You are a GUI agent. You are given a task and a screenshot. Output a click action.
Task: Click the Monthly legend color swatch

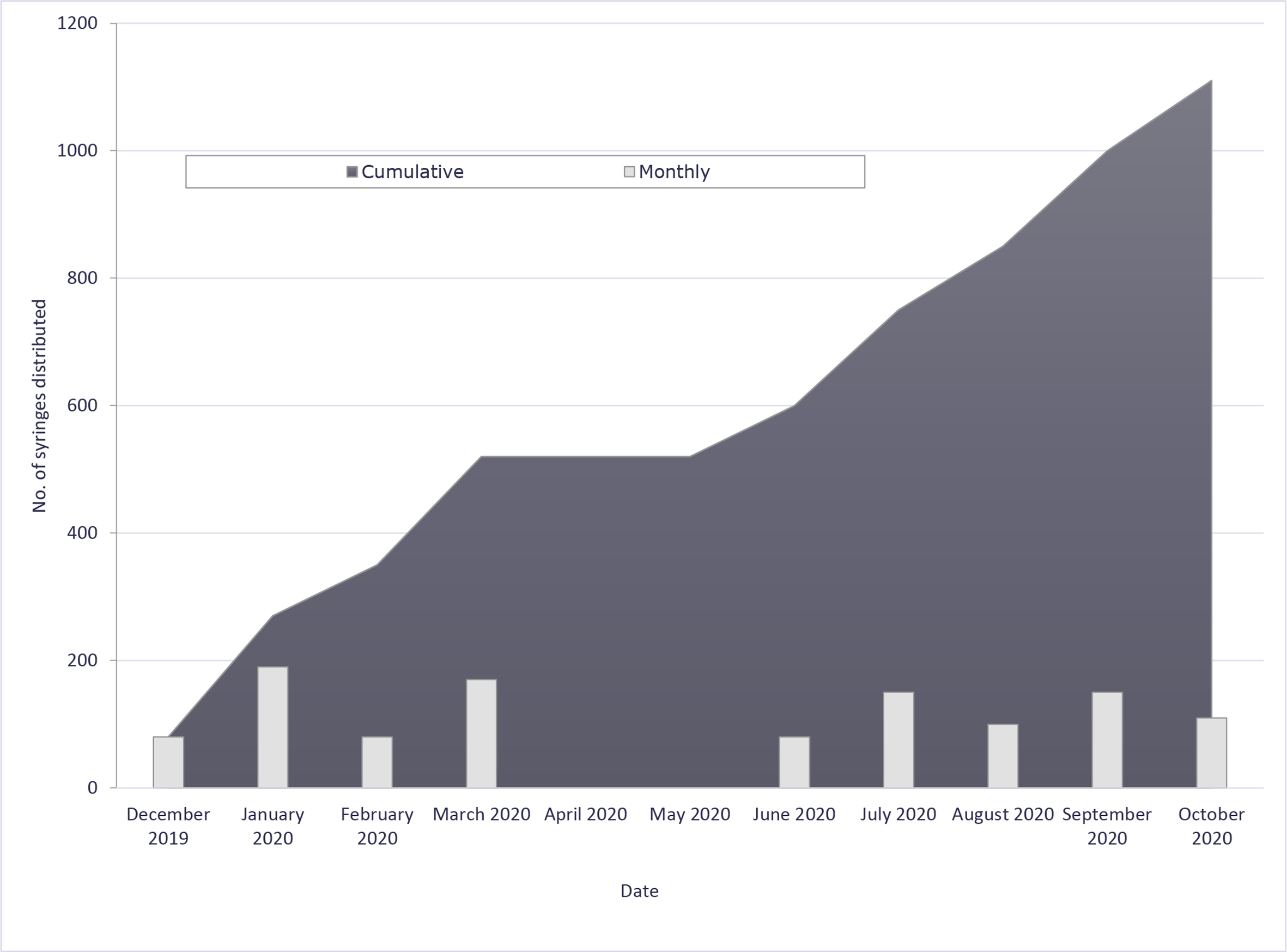pos(629,172)
